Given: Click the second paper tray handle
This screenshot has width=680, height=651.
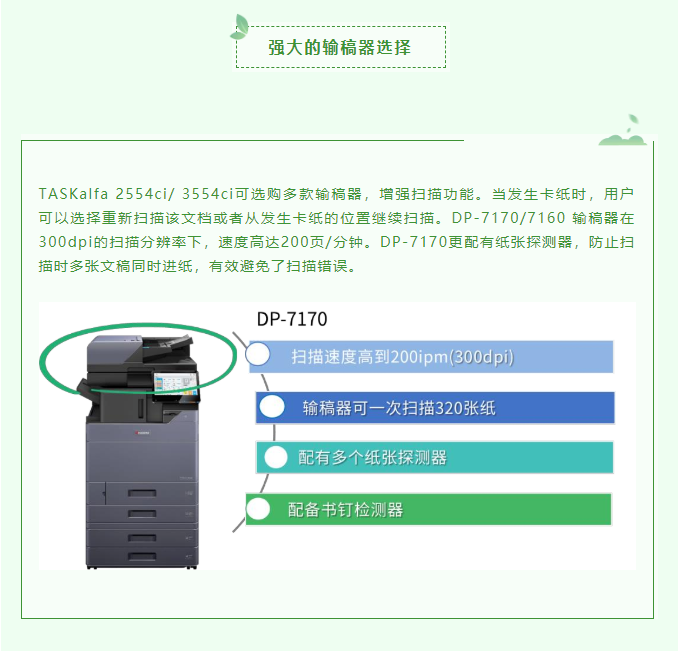Looking at the screenshot, I should (142, 514).
